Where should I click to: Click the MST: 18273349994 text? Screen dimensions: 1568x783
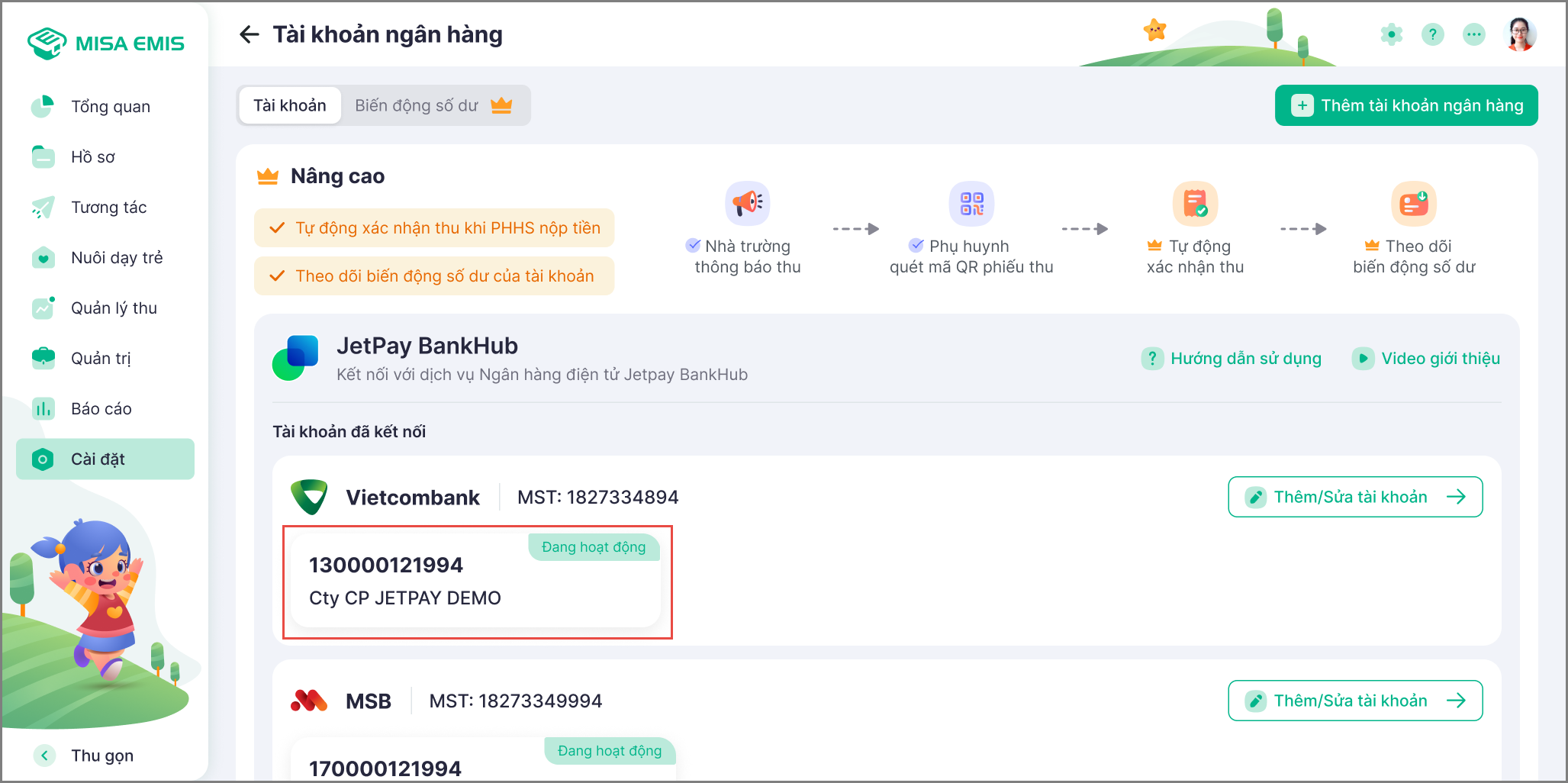516,701
